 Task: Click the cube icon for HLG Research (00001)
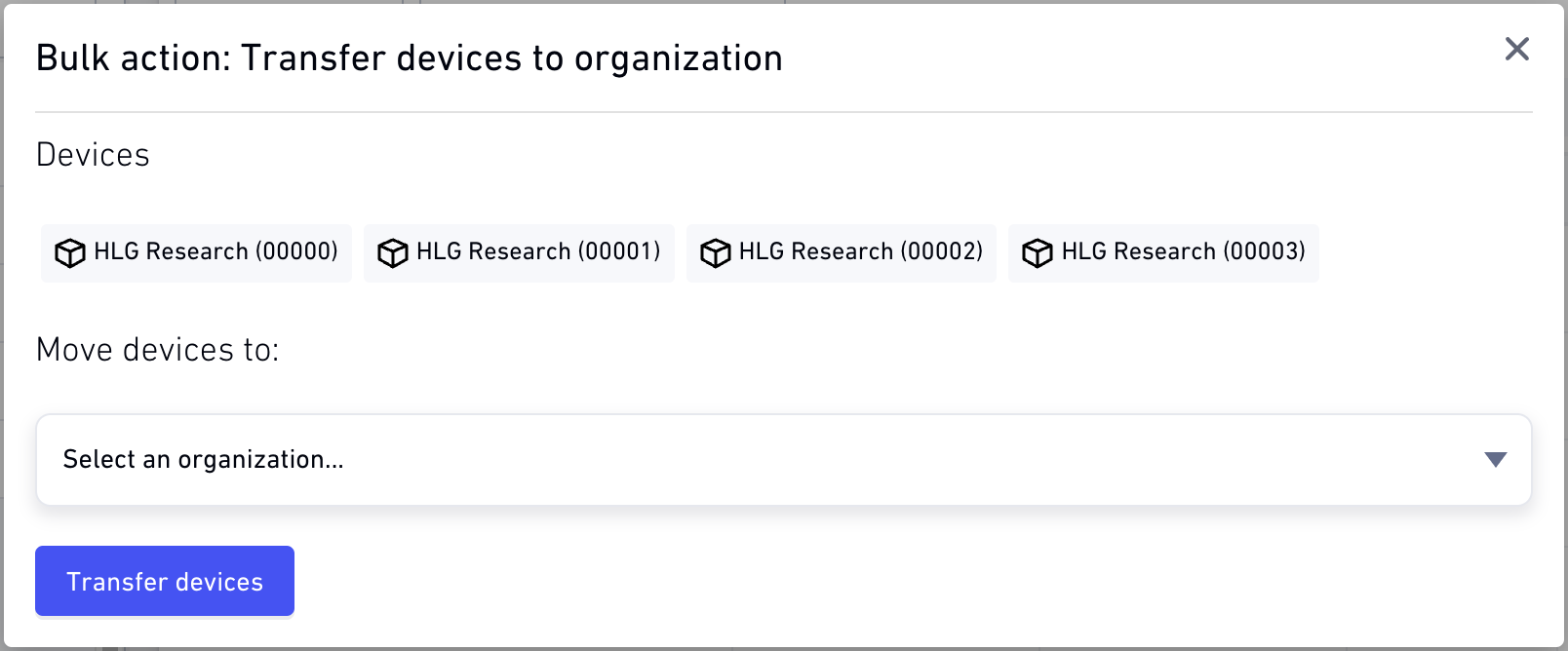coord(392,253)
